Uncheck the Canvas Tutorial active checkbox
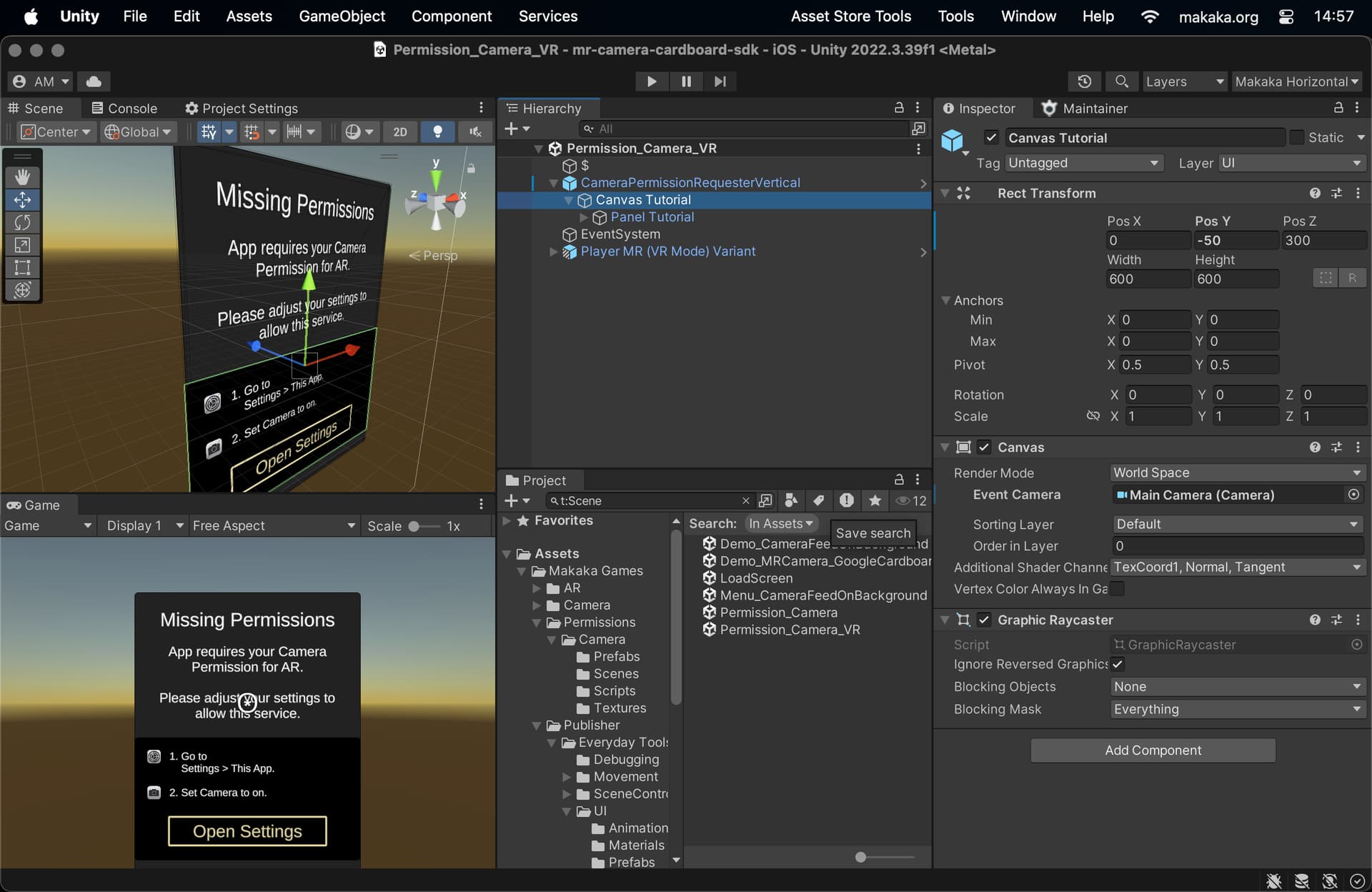Viewport: 1372px width, 892px height. pyautogui.click(x=991, y=137)
